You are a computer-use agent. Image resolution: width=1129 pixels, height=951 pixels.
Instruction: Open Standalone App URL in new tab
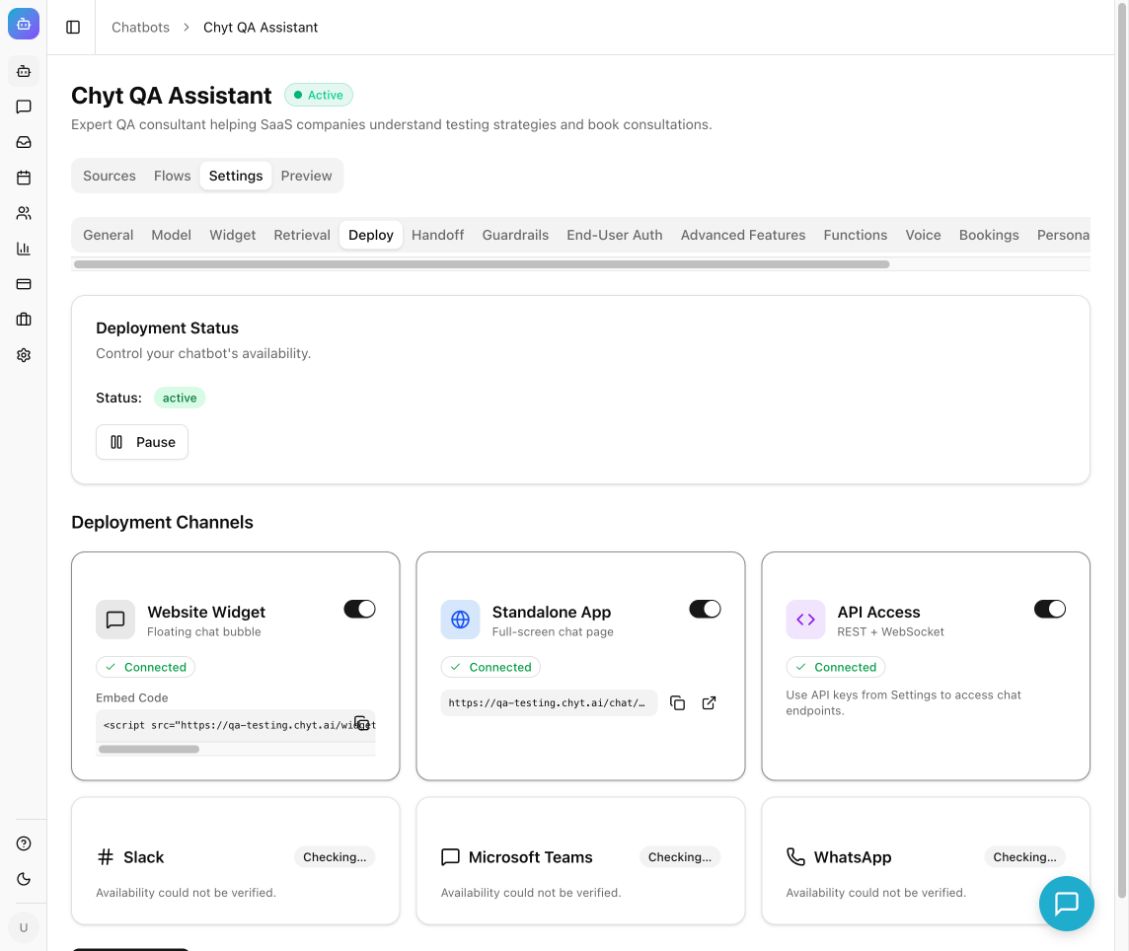[709, 703]
